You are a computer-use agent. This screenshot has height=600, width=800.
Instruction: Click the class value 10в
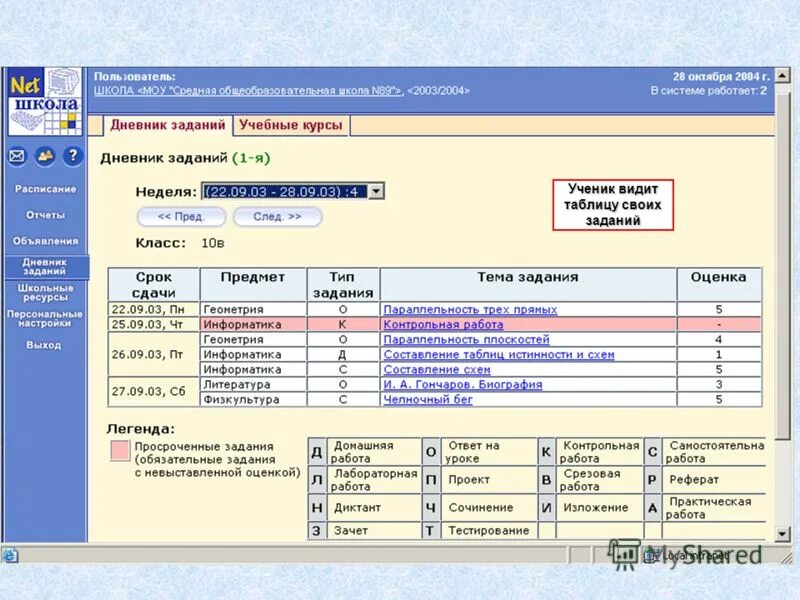pyautogui.click(x=213, y=243)
